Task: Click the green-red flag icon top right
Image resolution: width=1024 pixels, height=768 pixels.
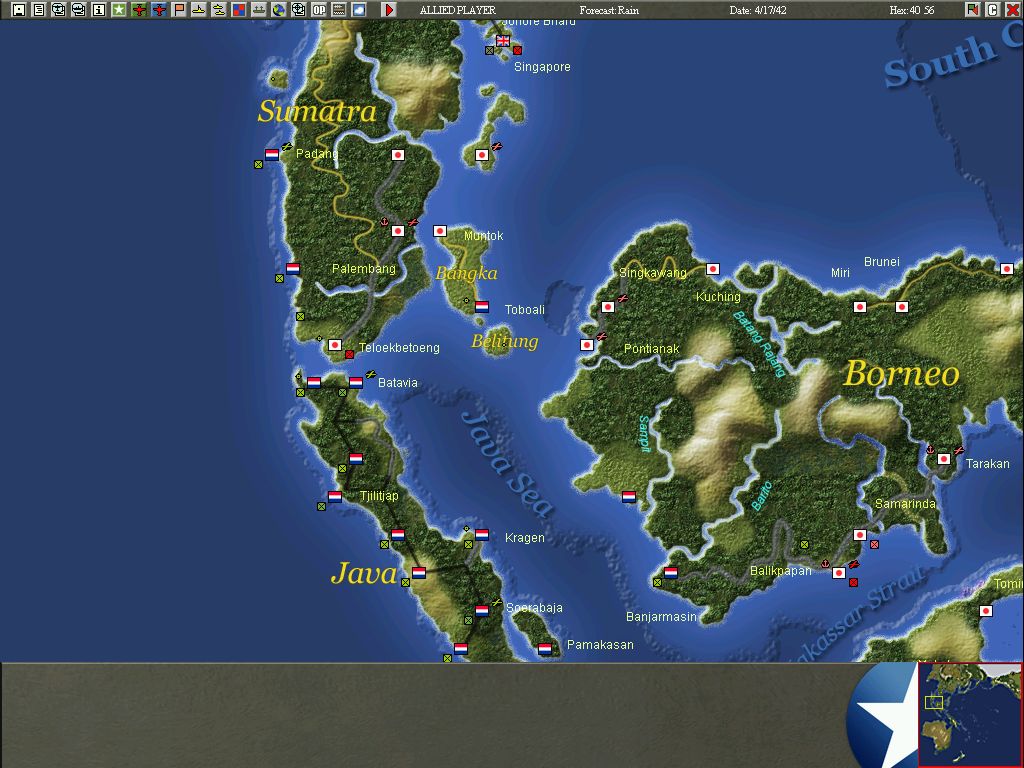Action: [973, 9]
